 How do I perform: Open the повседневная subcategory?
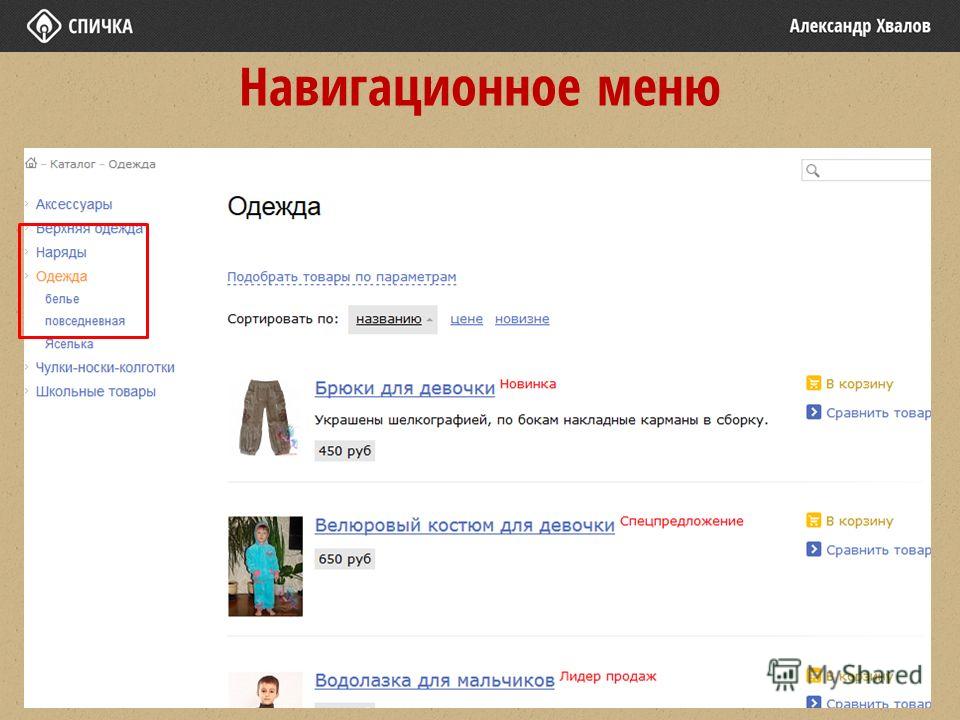pyautogui.click(x=84, y=321)
